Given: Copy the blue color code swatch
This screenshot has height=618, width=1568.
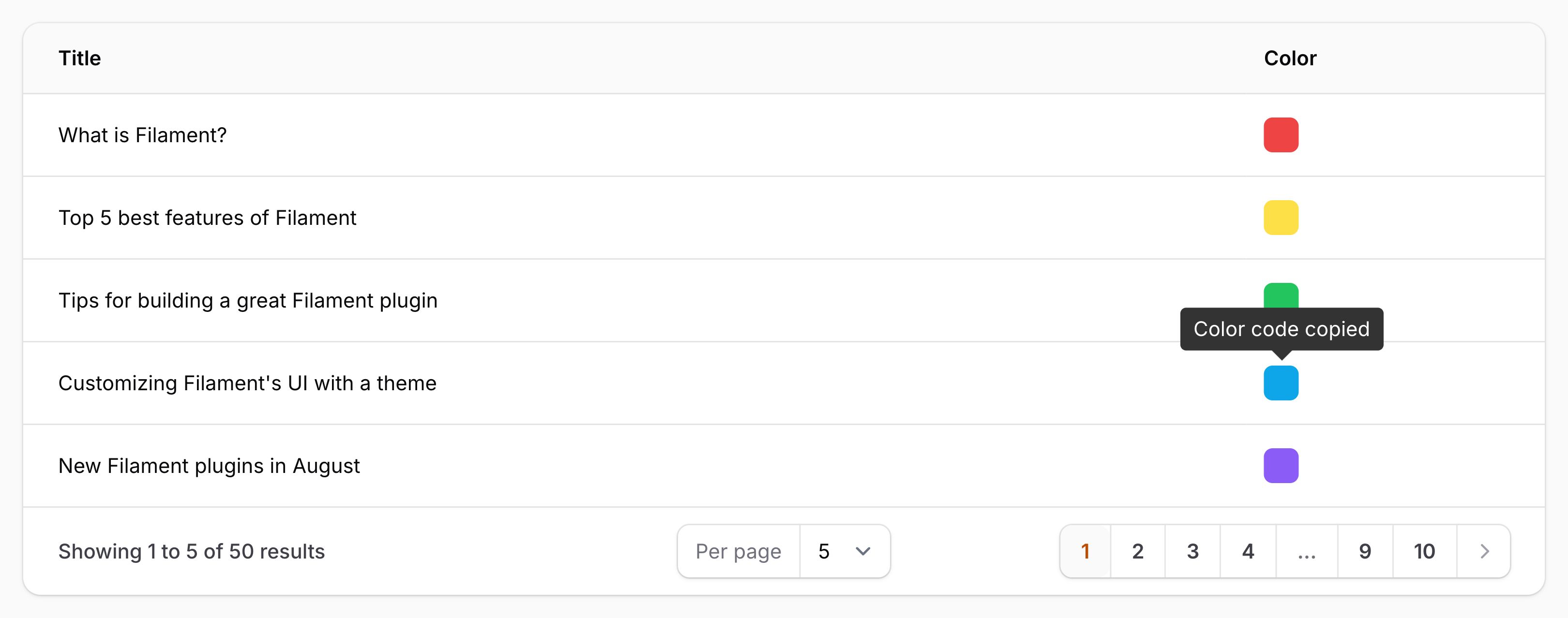Looking at the screenshot, I should tap(1281, 383).
